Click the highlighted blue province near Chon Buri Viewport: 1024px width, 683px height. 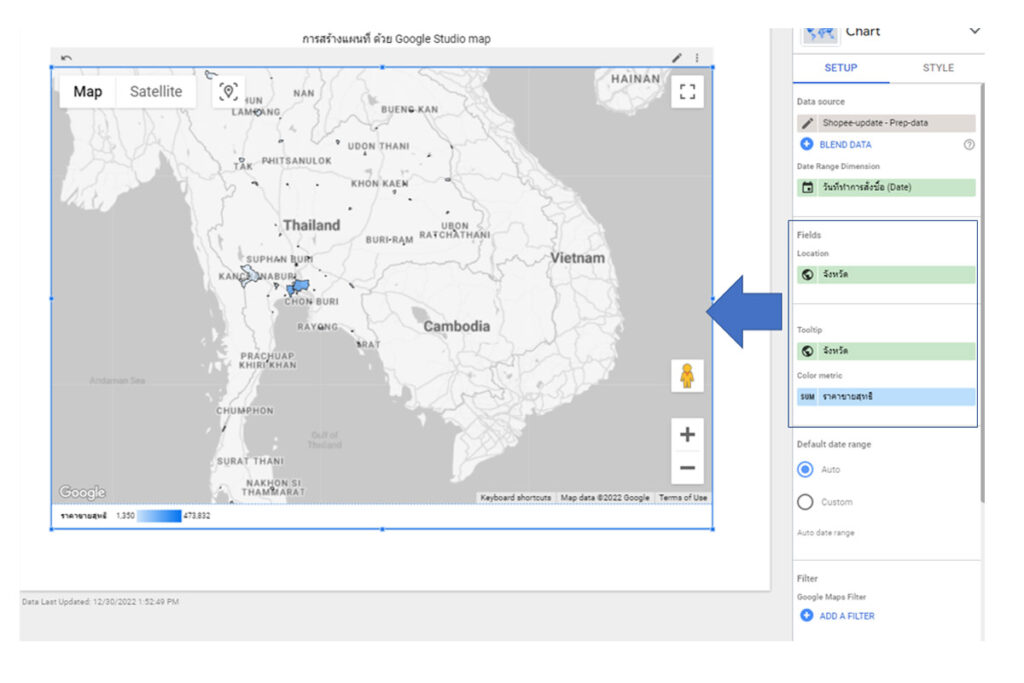click(x=300, y=285)
